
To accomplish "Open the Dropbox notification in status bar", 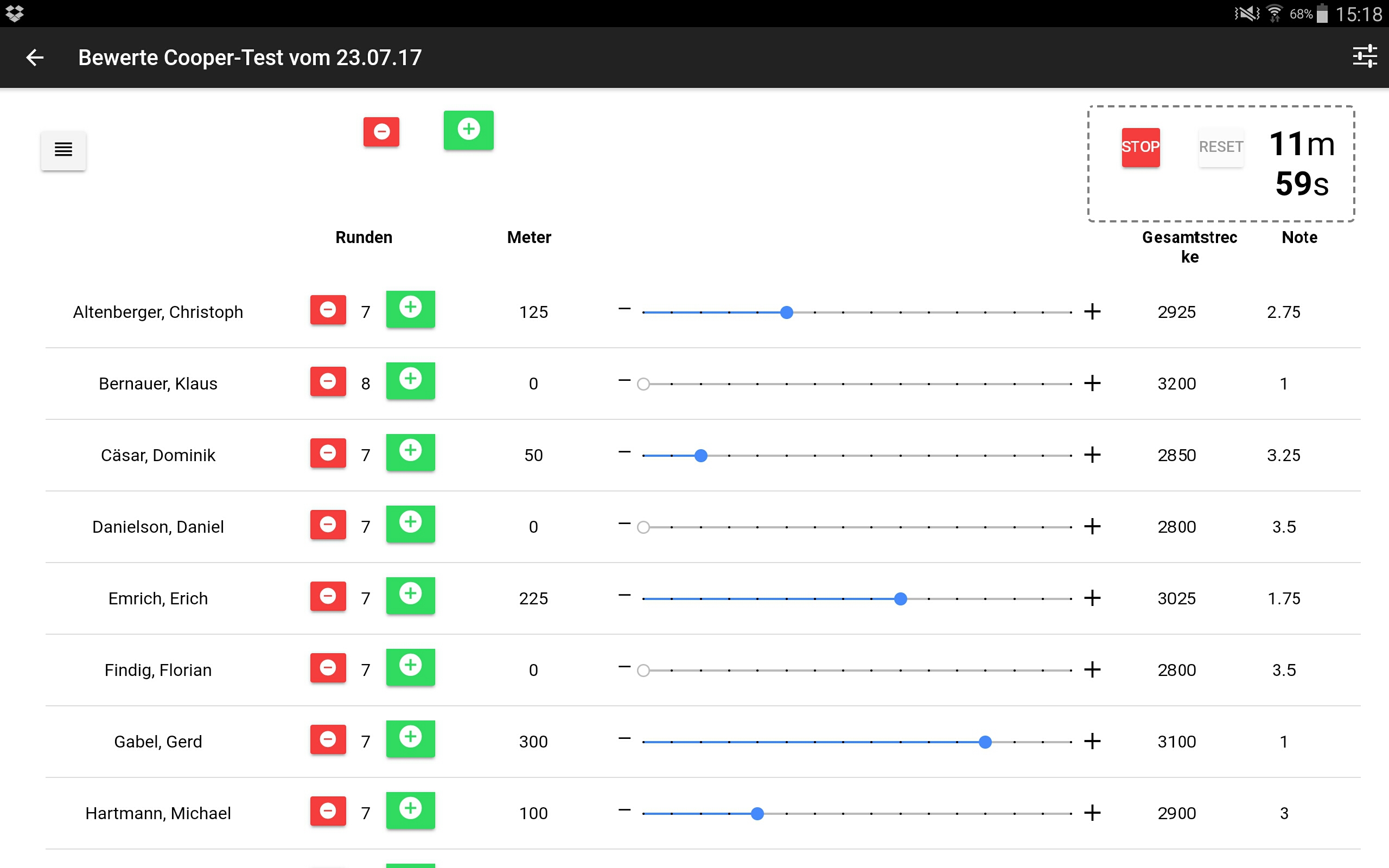I will pyautogui.click(x=14, y=13).
